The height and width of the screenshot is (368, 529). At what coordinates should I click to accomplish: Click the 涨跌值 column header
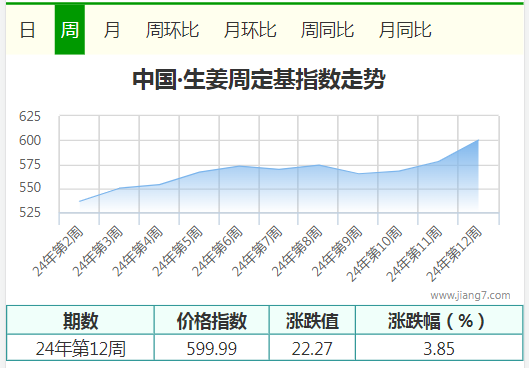(x=312, y=320)
